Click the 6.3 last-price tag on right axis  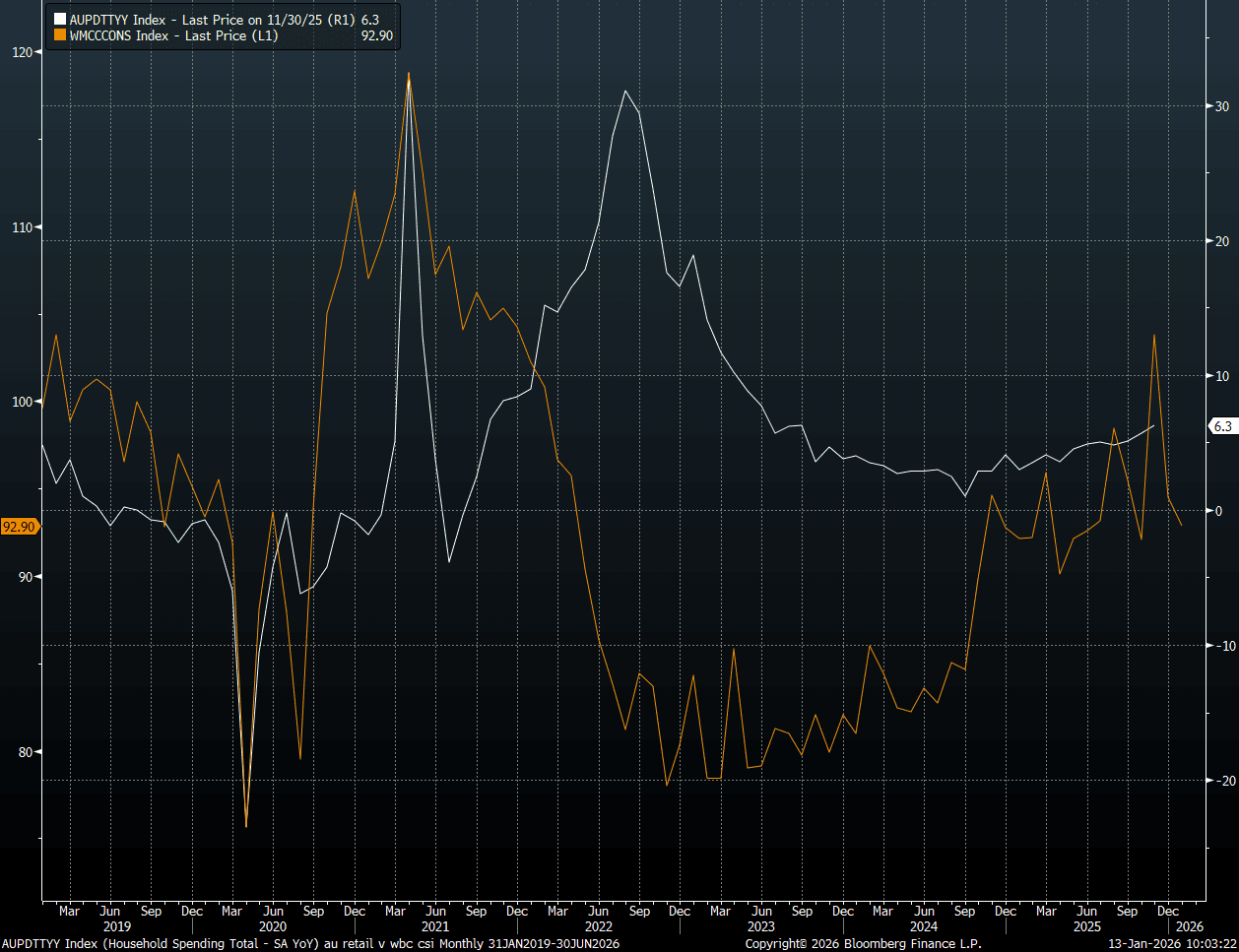1221,426
